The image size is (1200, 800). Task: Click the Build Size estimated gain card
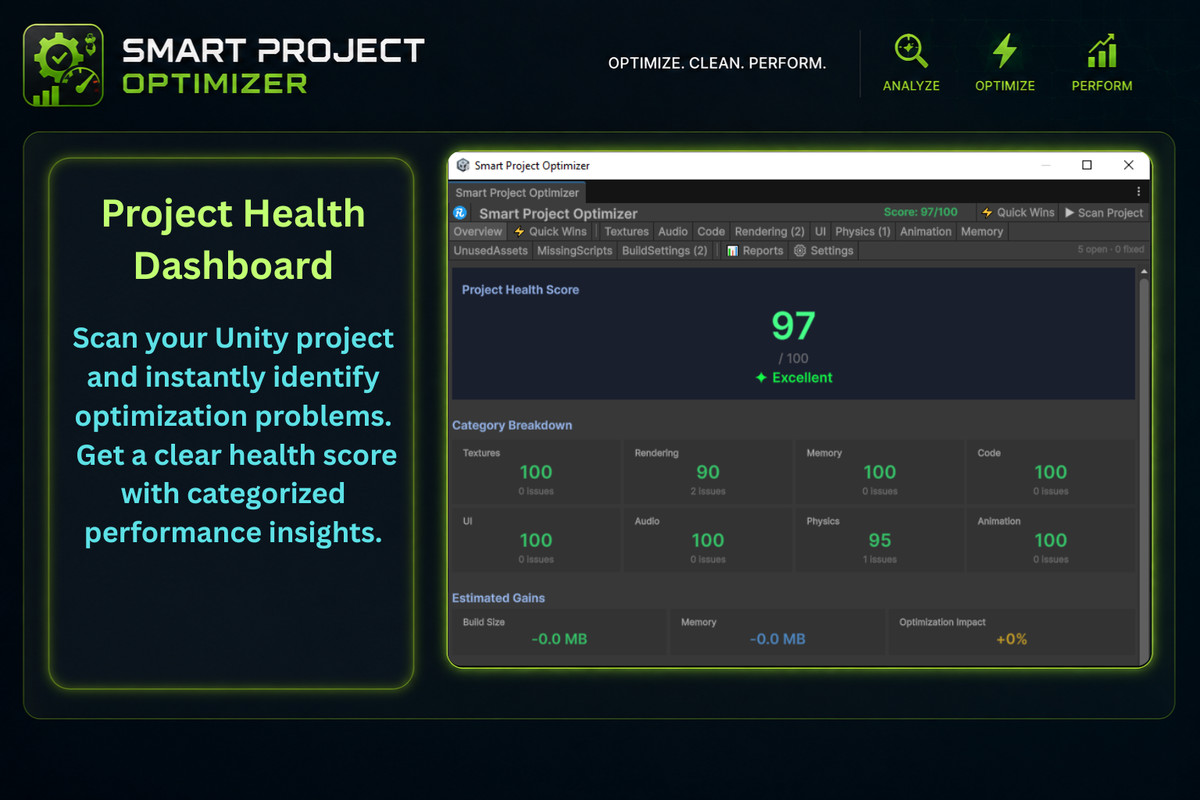click(x=559, y=632)
